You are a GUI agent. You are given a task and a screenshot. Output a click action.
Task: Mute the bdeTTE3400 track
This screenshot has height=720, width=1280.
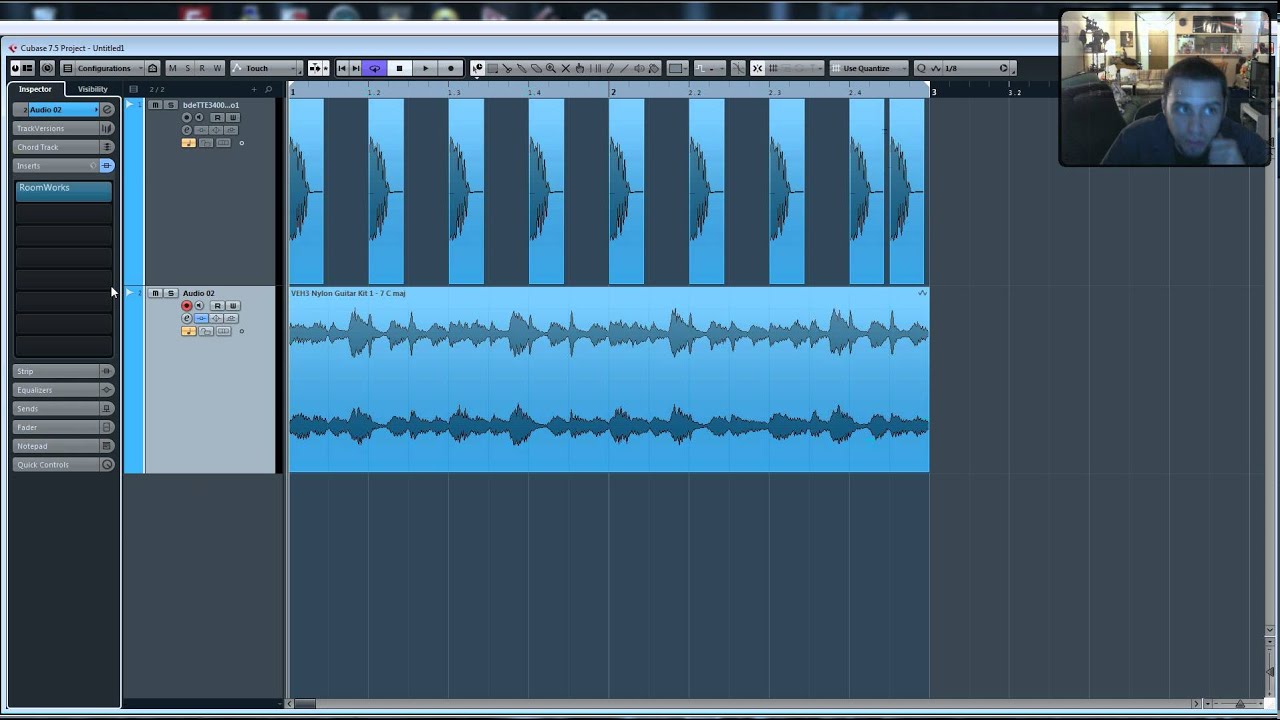point(155,105)
